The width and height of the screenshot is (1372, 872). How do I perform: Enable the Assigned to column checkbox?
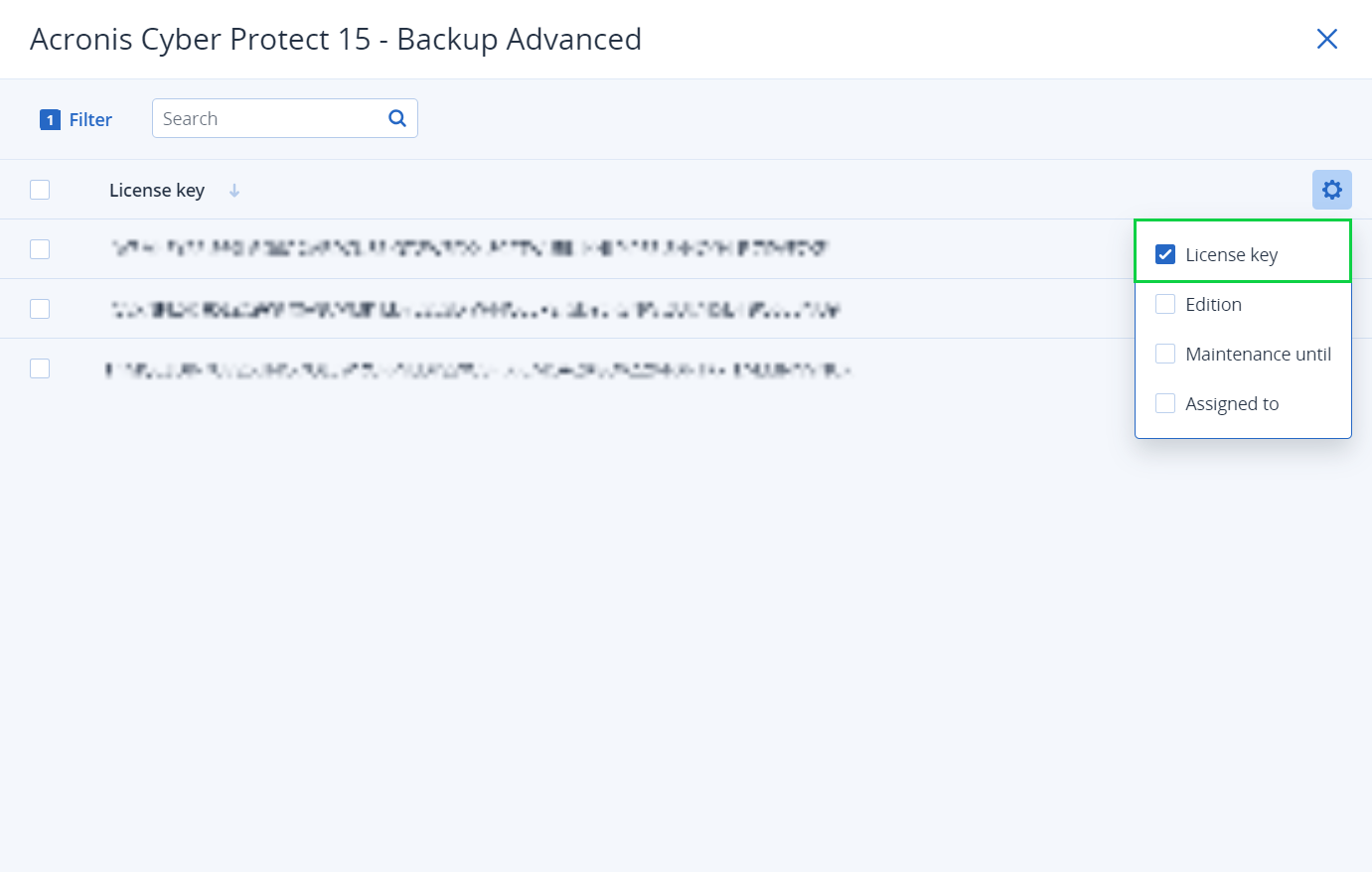click(x=1165, y=404)
